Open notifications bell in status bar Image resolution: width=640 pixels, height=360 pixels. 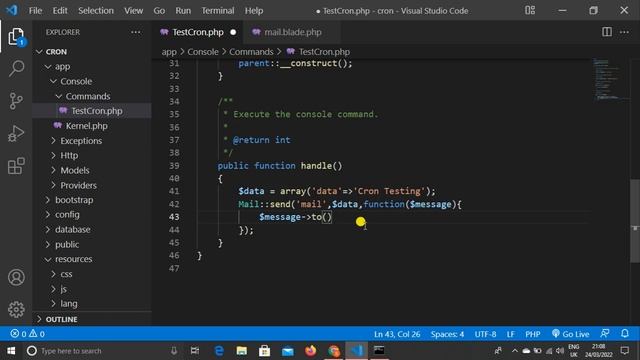(624, 333)
